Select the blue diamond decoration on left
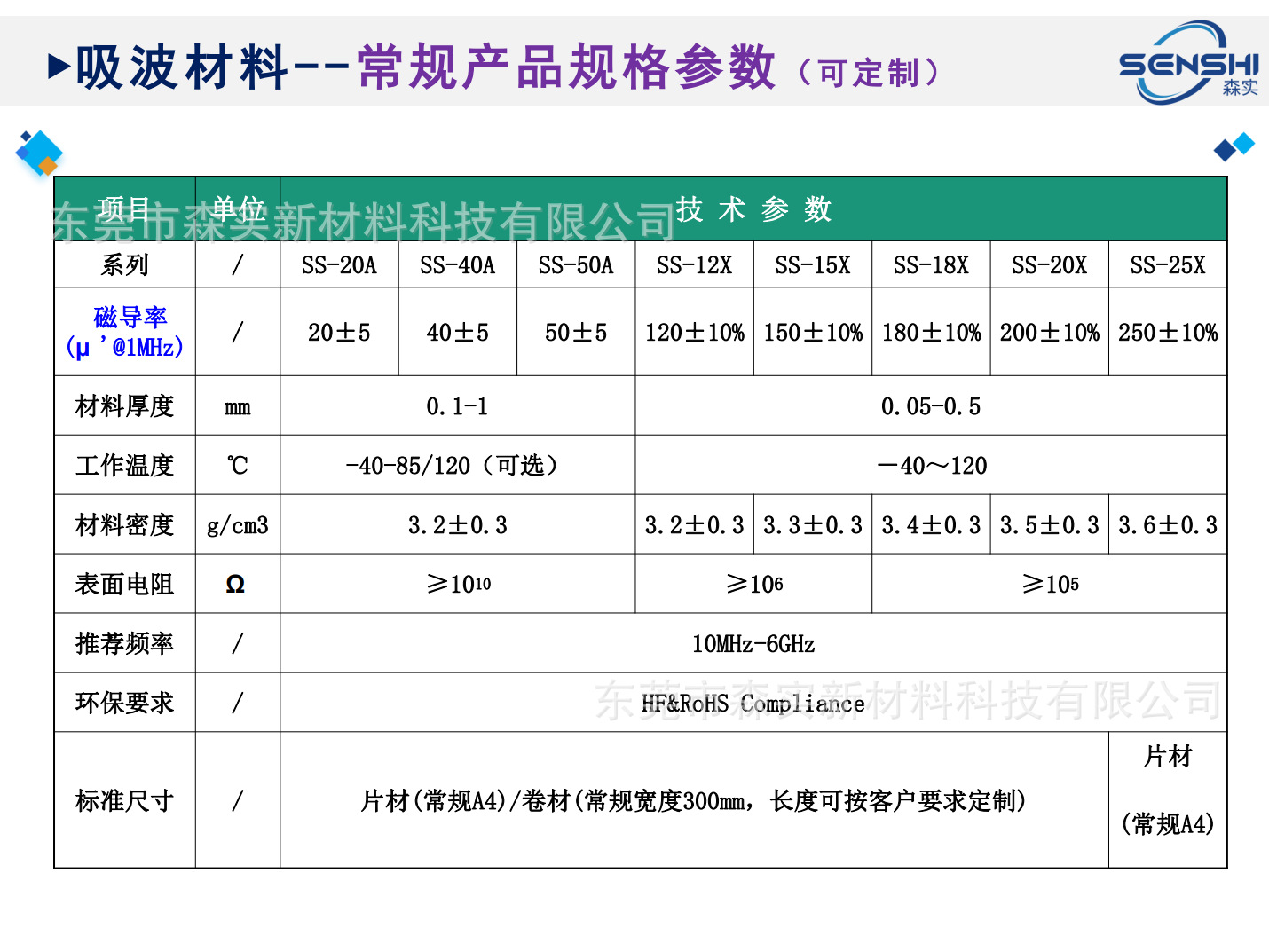Screen dimensions: 1269x952 39,152
